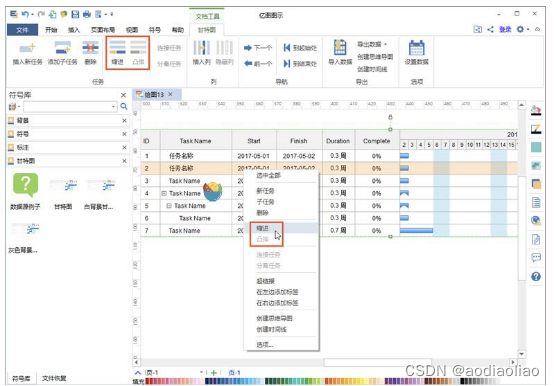Go to Previous (前一个) in navigation

tap(258, 64)
